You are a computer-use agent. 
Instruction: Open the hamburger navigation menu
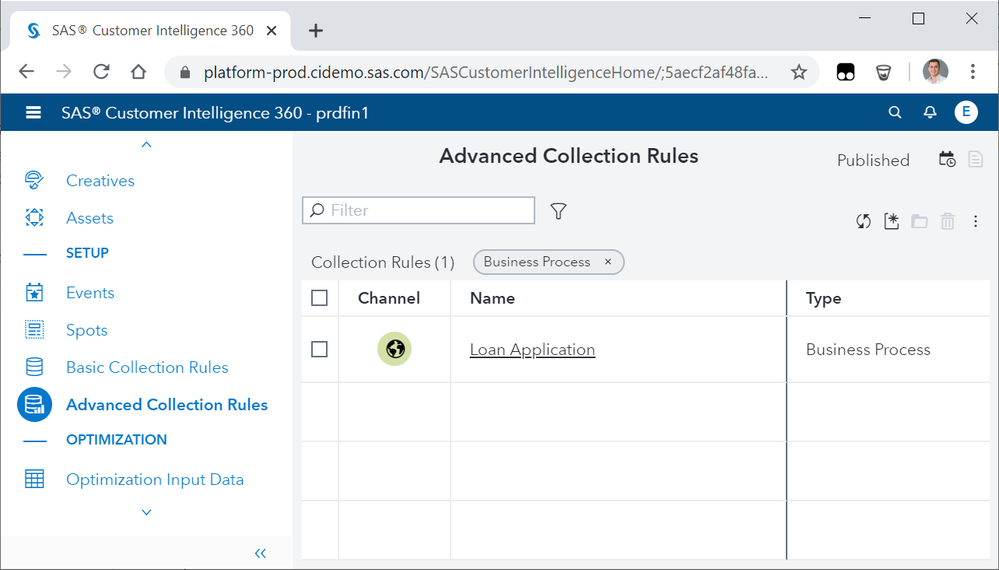33,113
